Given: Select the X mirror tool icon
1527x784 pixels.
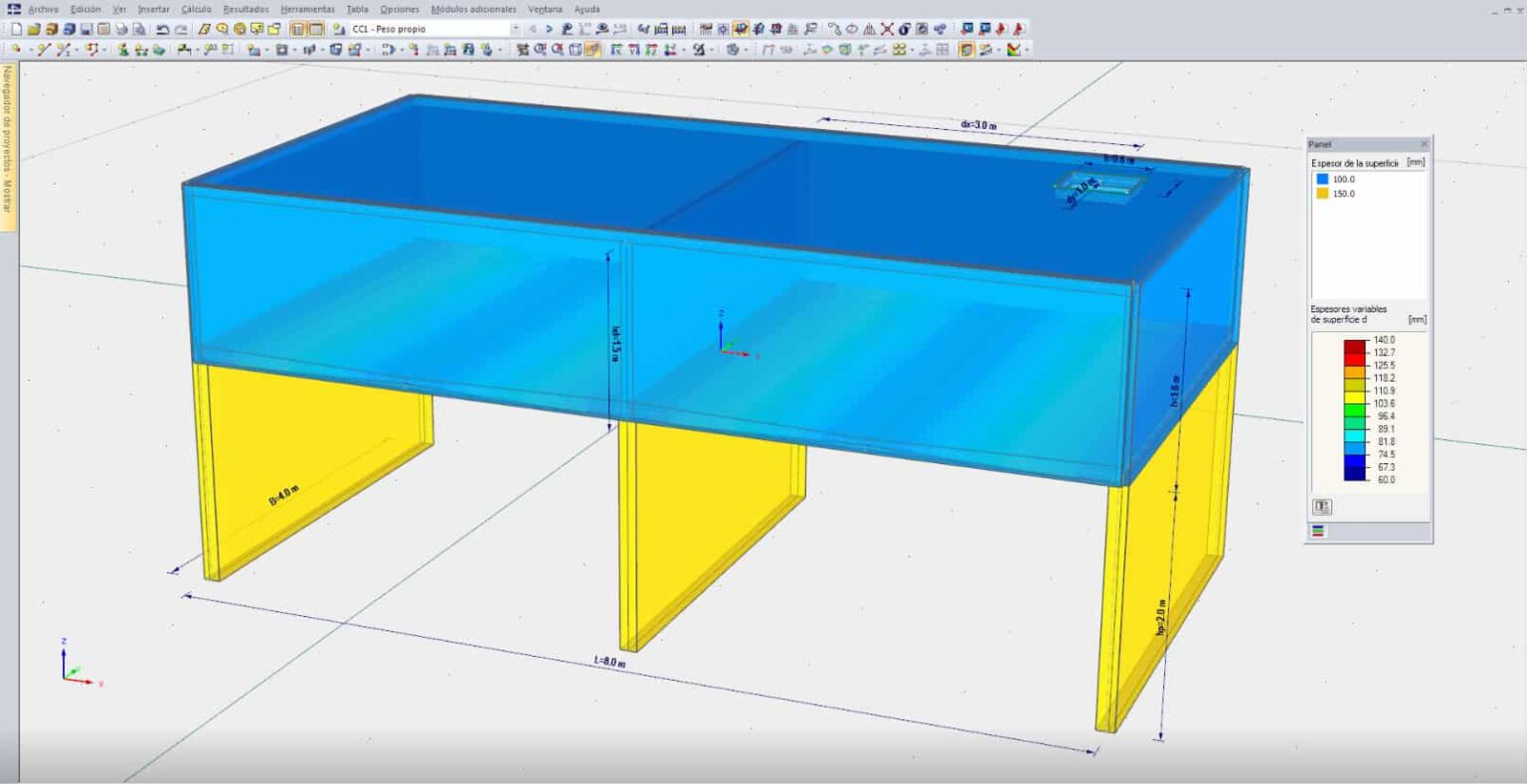Looking at the screenshot, I should click(886, 29).
